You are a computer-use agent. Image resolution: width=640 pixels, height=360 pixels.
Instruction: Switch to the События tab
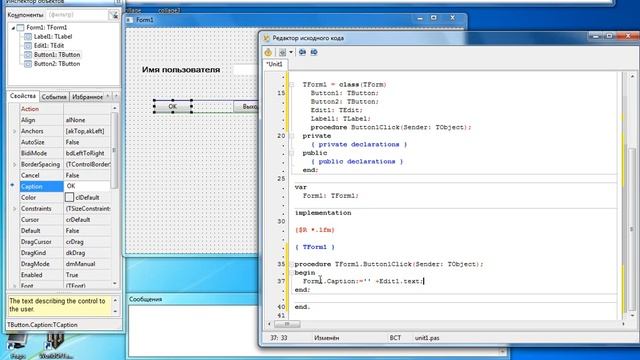pos(54,97)
